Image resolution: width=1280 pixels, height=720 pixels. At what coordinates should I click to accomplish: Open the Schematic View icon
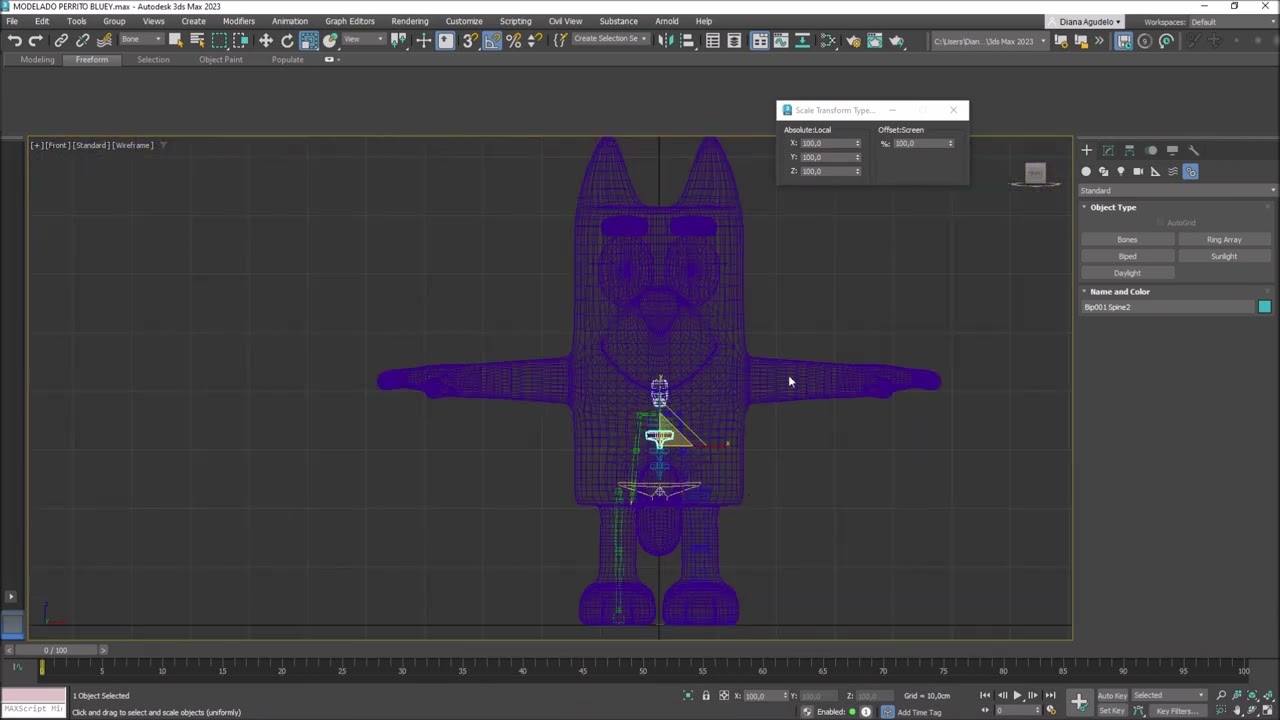(828, 40)
